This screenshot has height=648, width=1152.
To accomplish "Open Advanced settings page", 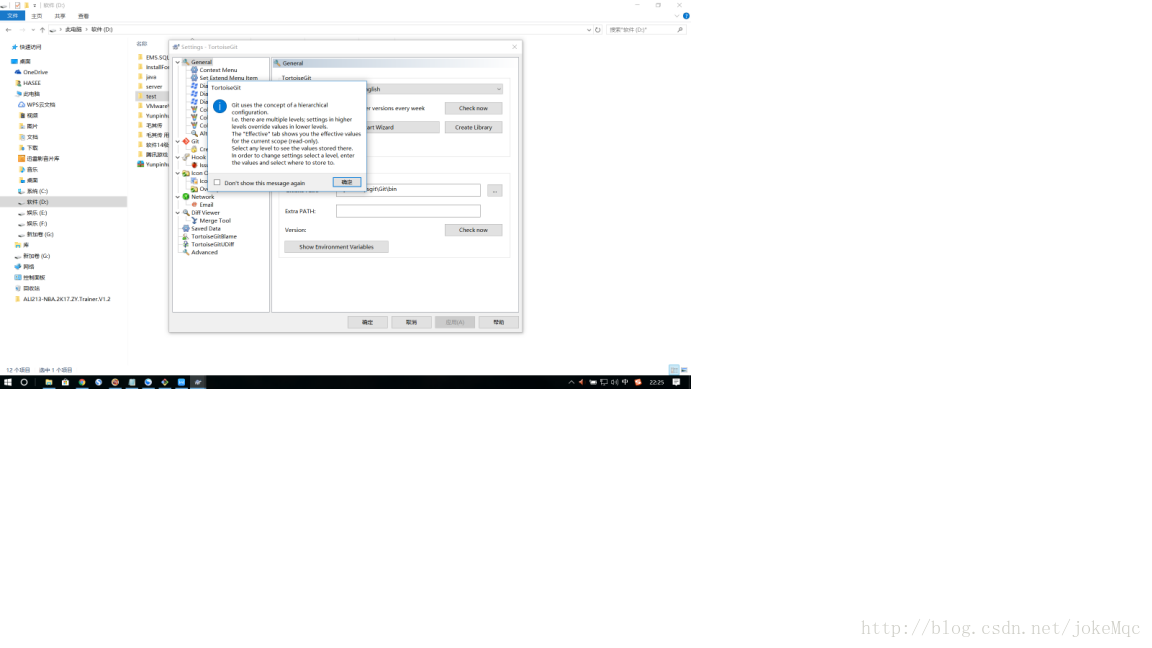I will (x=204, y=253).
